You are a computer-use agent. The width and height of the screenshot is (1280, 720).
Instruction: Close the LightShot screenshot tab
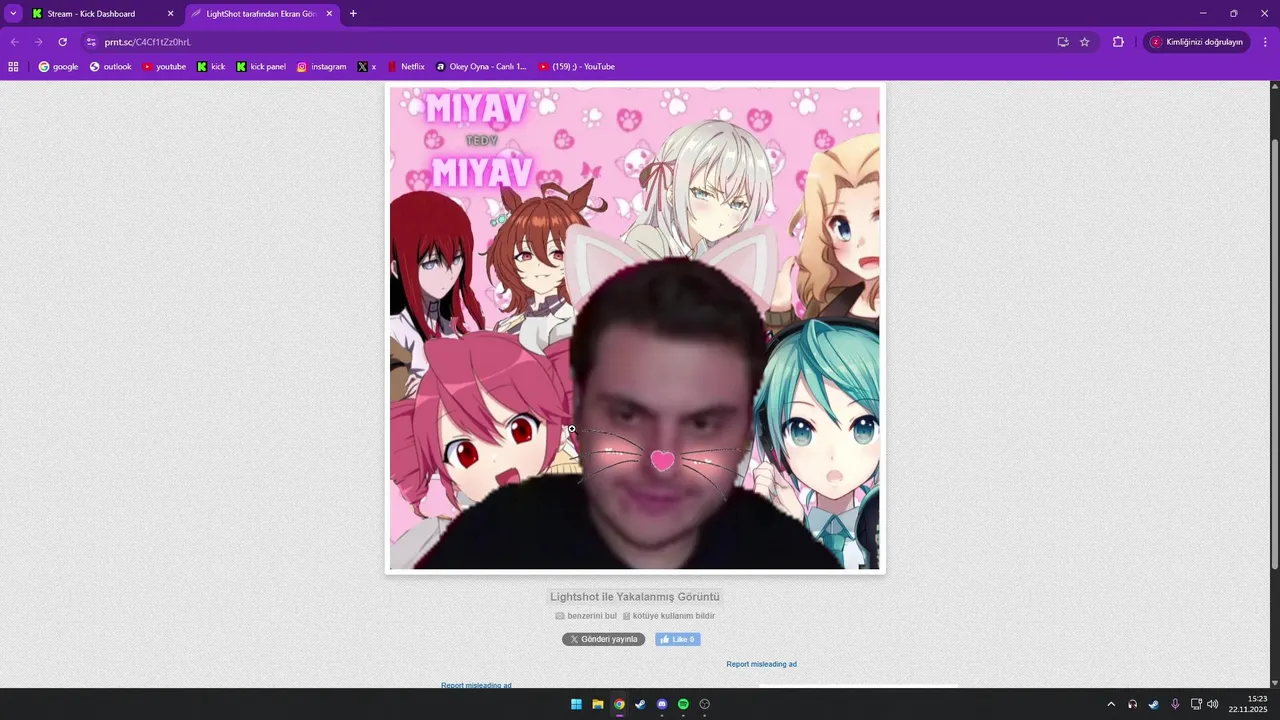[329, 14]
